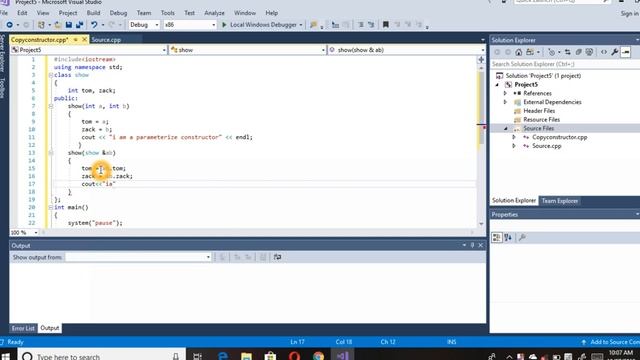Open the Tools menu
Image resolution: width=640 pixels, height=360 pixels.
coord(167,13)
